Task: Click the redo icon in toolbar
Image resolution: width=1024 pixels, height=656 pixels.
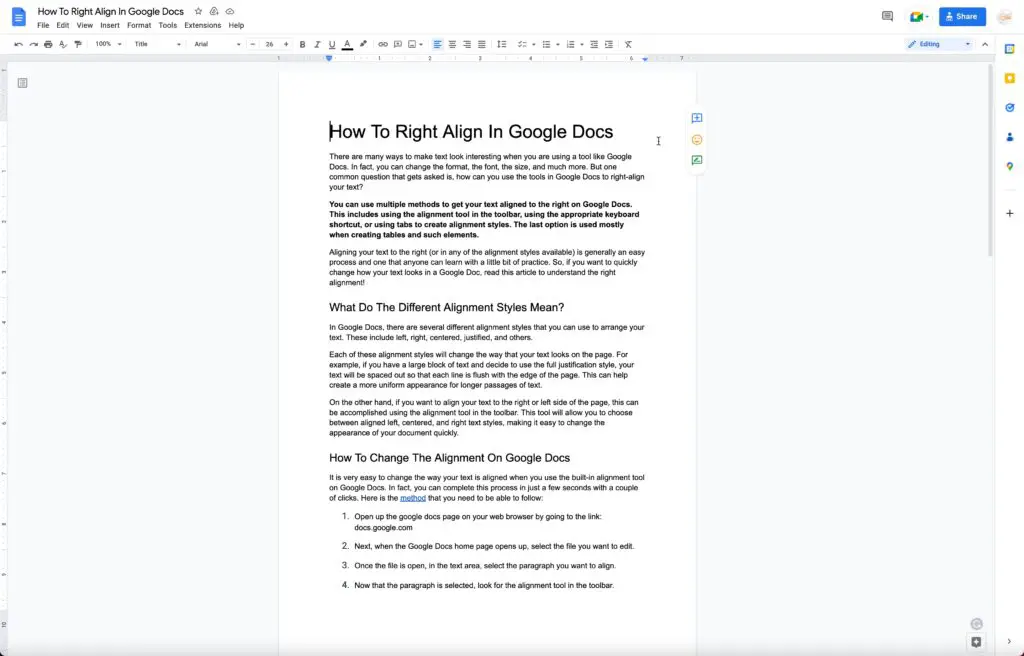Action: tap(33, 44)
